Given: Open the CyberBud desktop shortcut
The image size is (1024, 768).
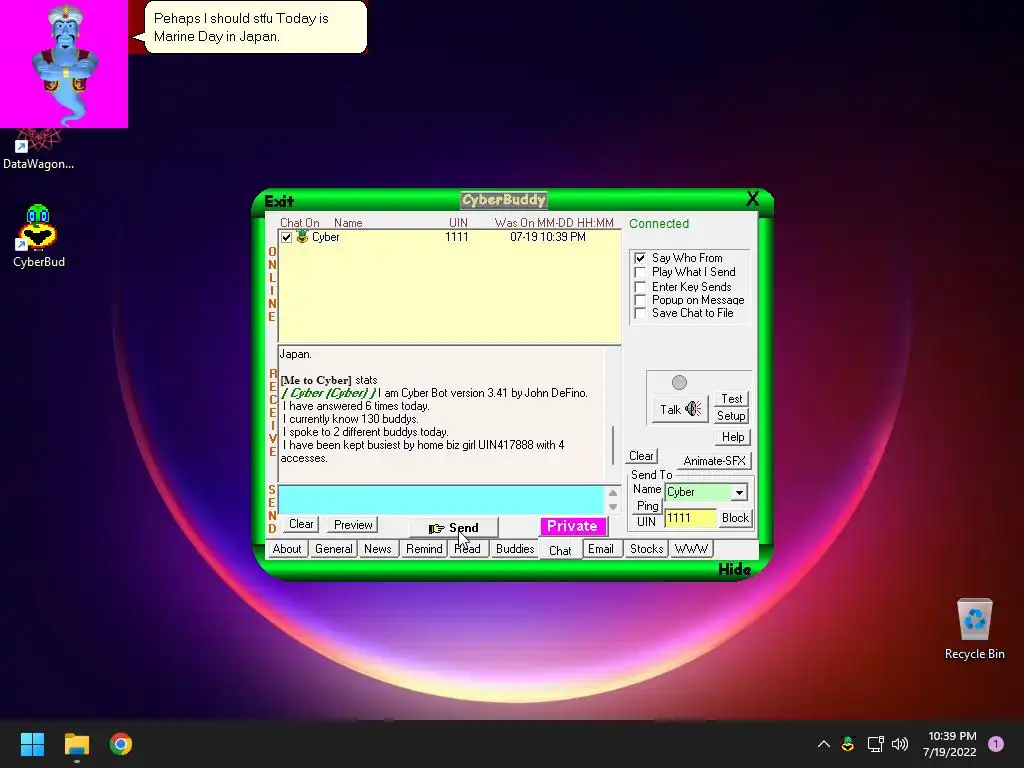Looking at the screenshot, I should (x=38, y=236).
